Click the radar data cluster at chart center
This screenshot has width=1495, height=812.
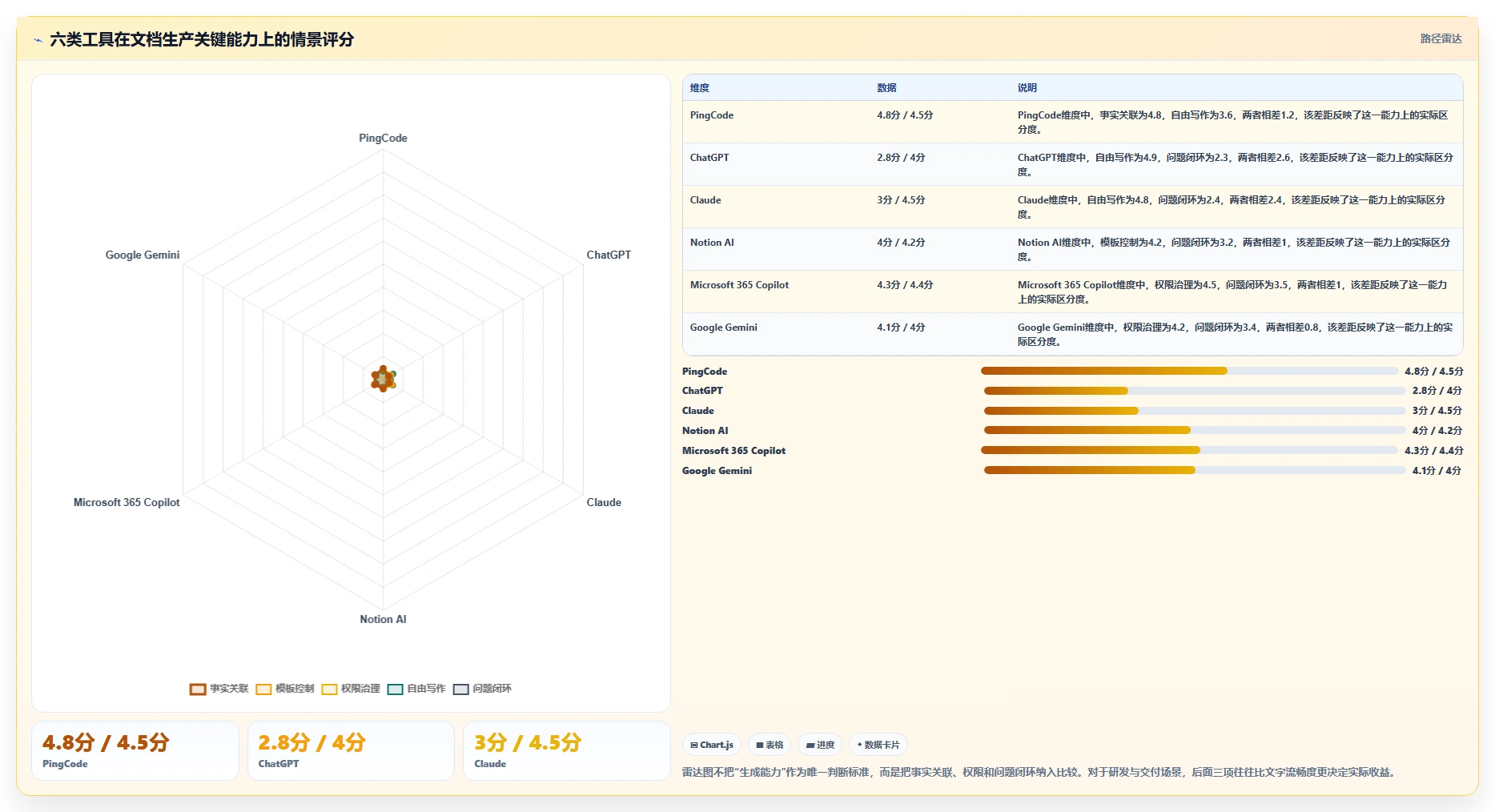pos(384,379)
